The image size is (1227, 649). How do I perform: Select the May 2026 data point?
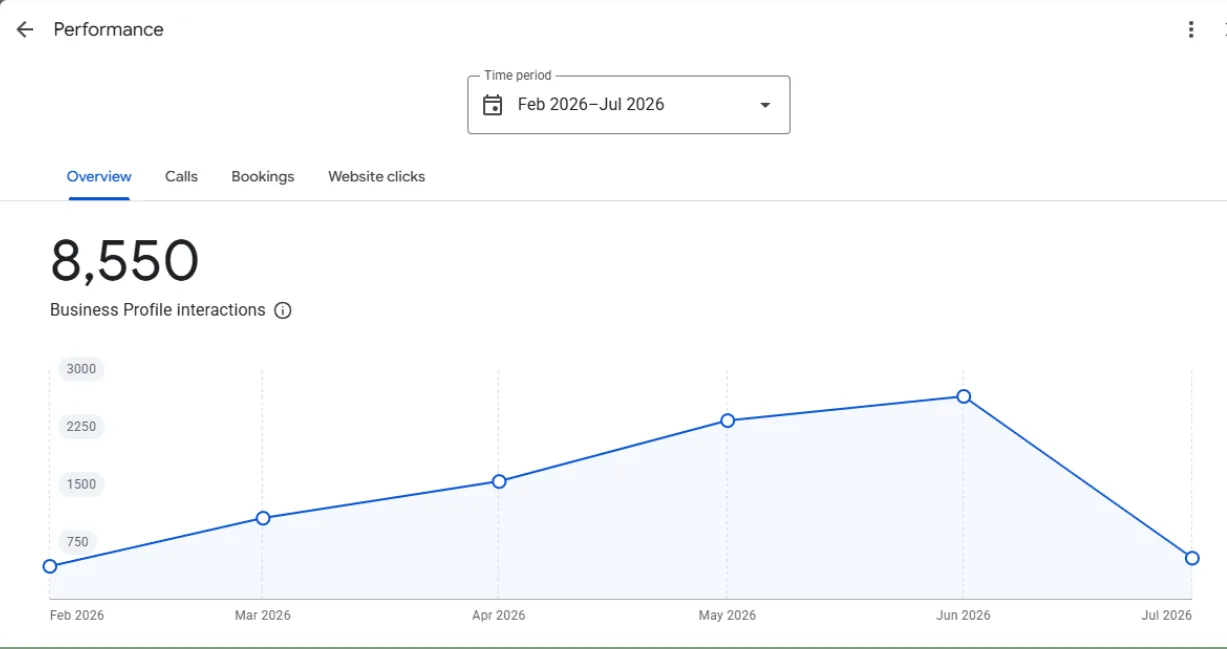(x=727, y=421)
